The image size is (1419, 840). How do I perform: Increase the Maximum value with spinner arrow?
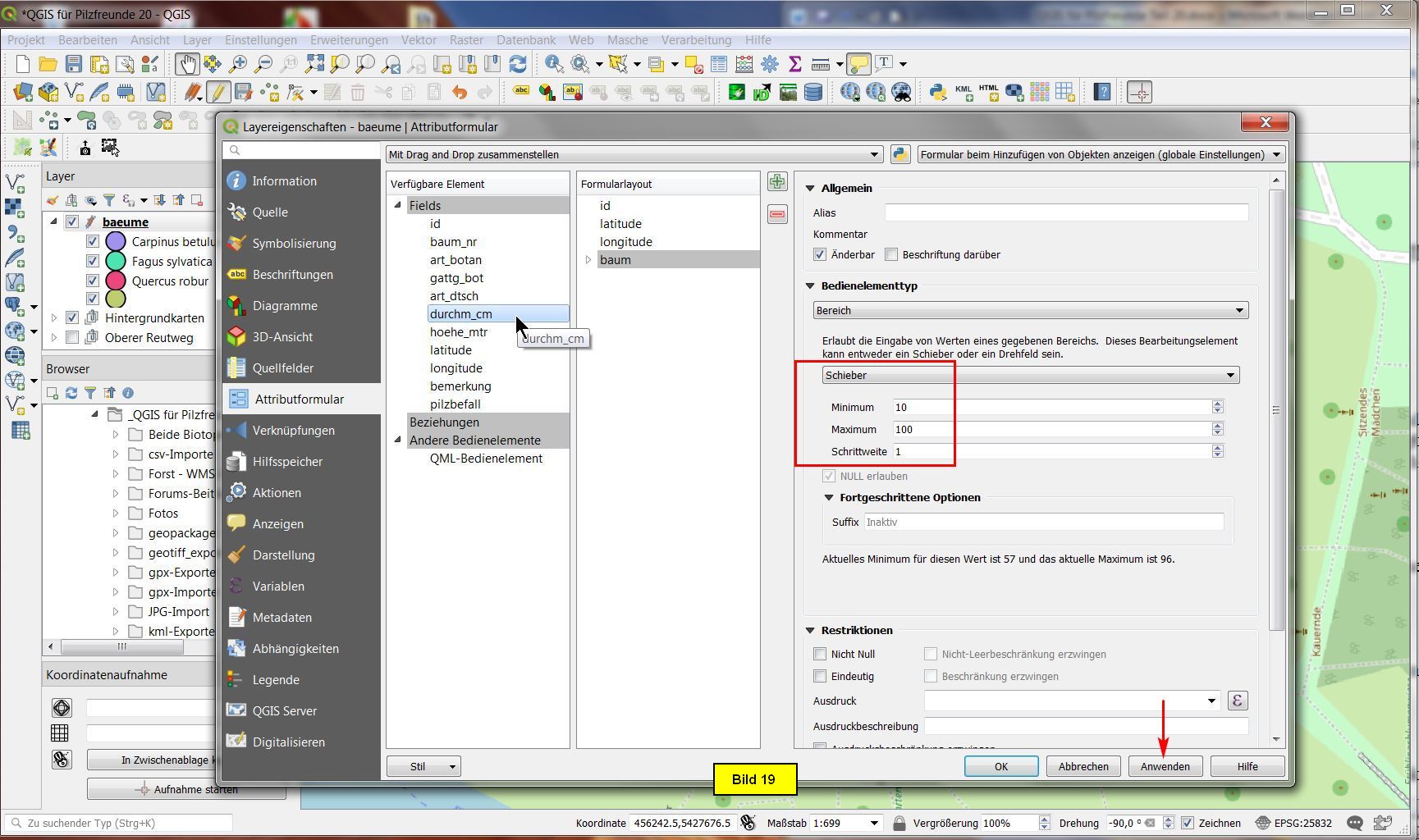click(1217, 425)
